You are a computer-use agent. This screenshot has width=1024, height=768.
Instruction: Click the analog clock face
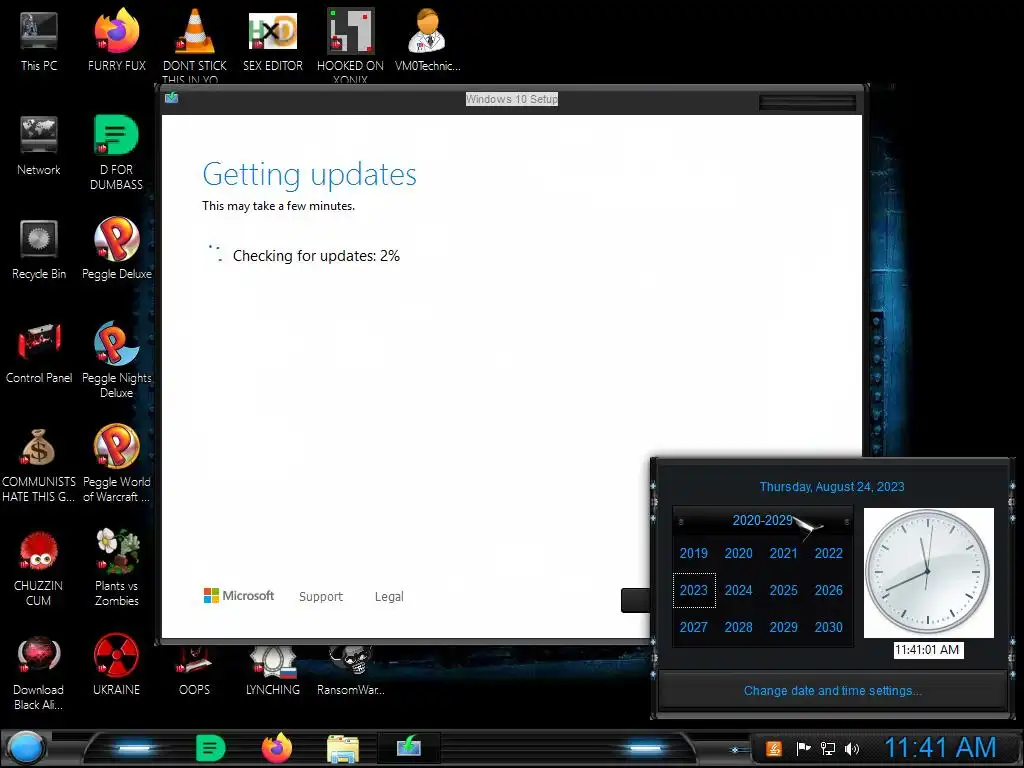(928, 572)
